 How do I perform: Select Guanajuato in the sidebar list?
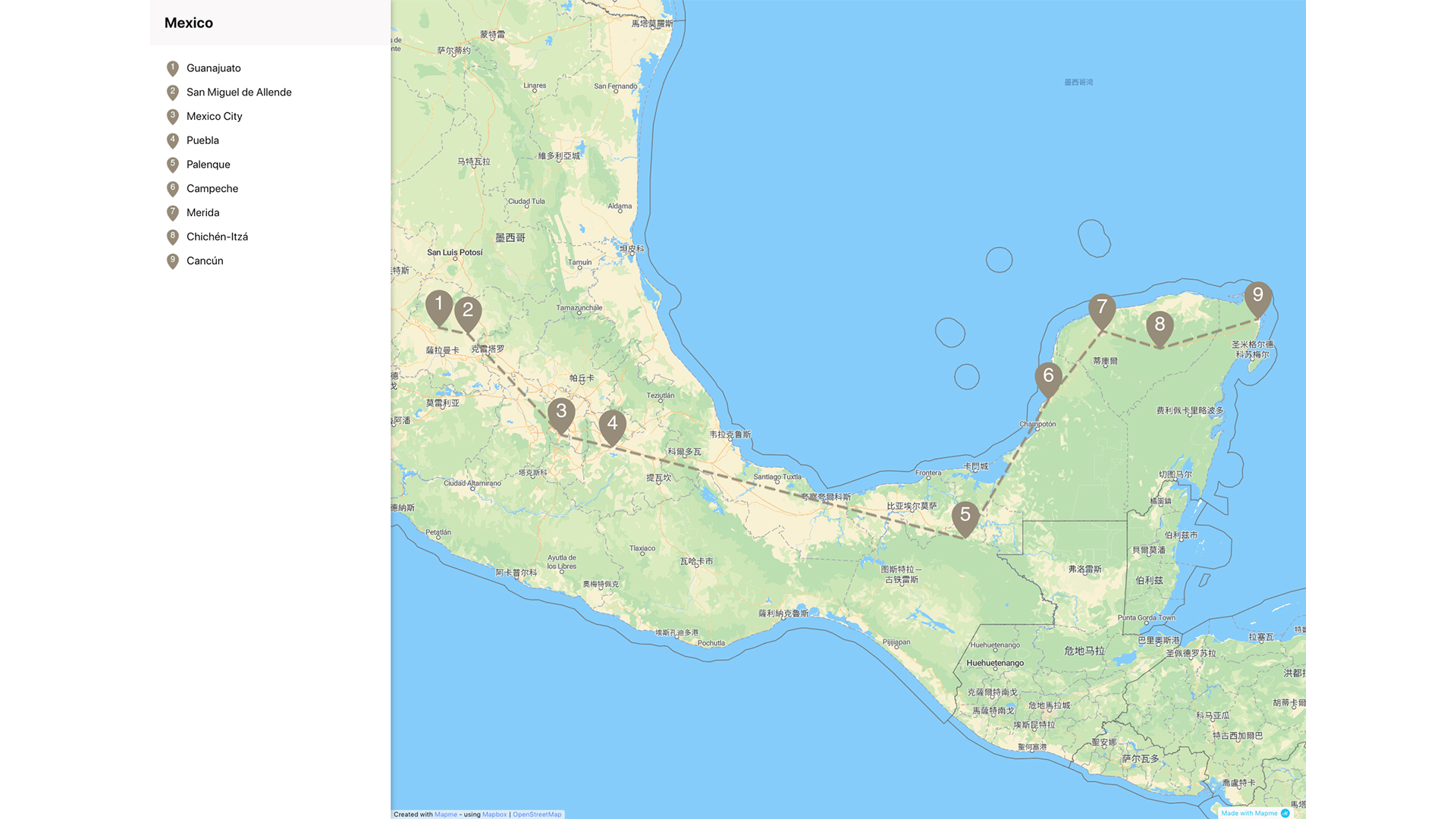(x=213, y=68)
